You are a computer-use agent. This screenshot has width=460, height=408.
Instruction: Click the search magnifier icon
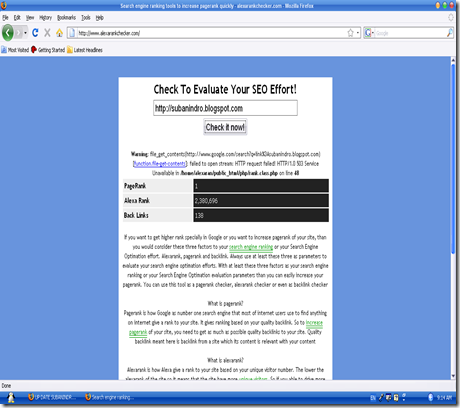click(x=449, y=33)
